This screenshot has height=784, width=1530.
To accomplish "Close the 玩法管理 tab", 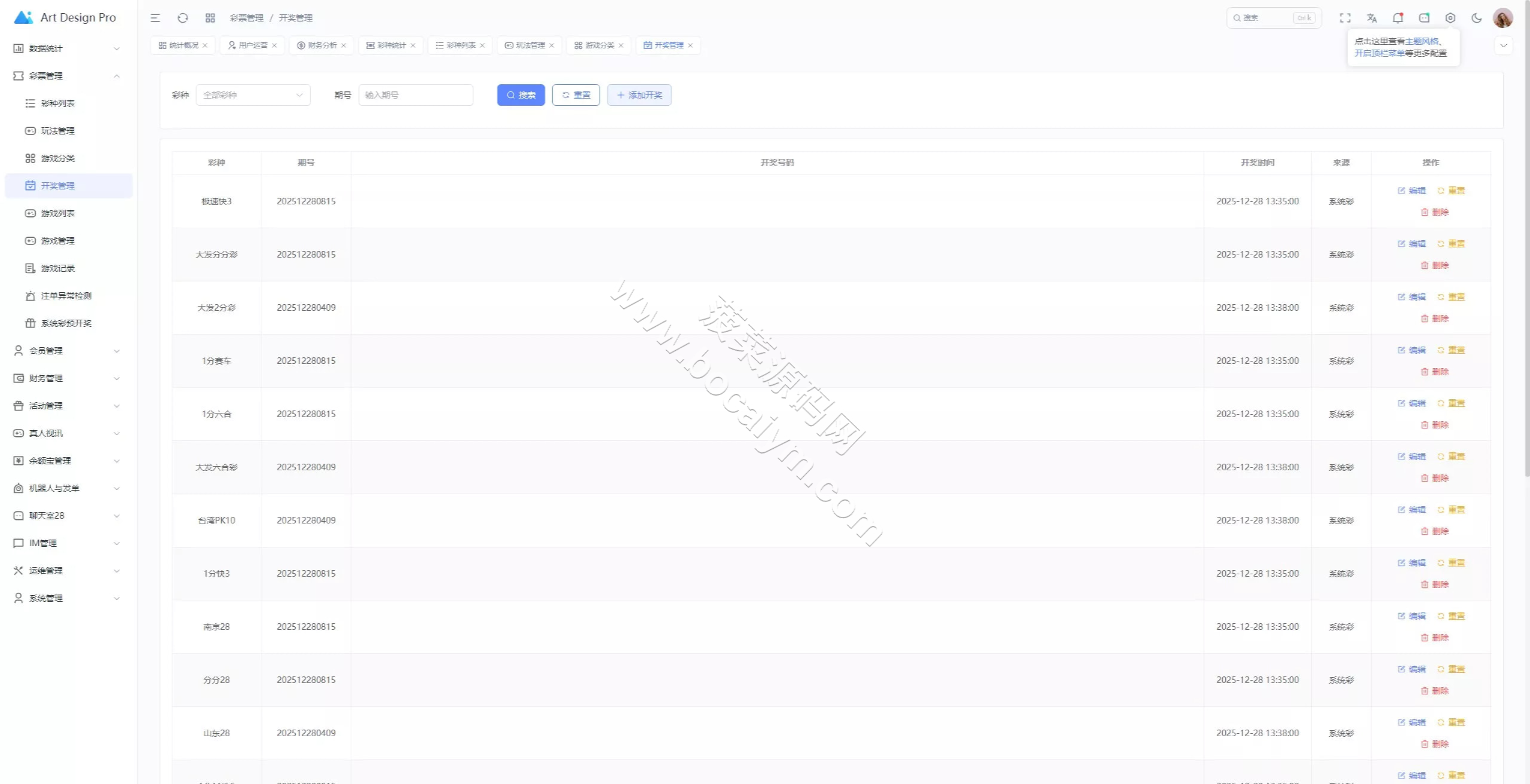I will pyautogui.click(x=552, y=45).
